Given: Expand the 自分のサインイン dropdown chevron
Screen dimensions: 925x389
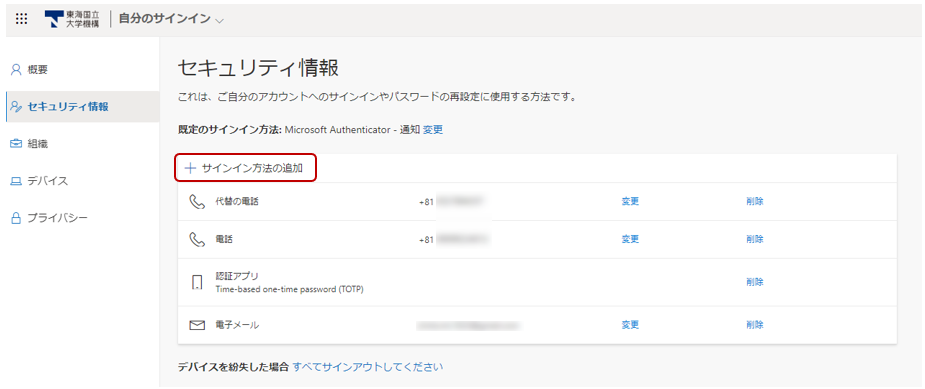Looking at the screenshot, I should pyautogui.click(x=219, y=20).
